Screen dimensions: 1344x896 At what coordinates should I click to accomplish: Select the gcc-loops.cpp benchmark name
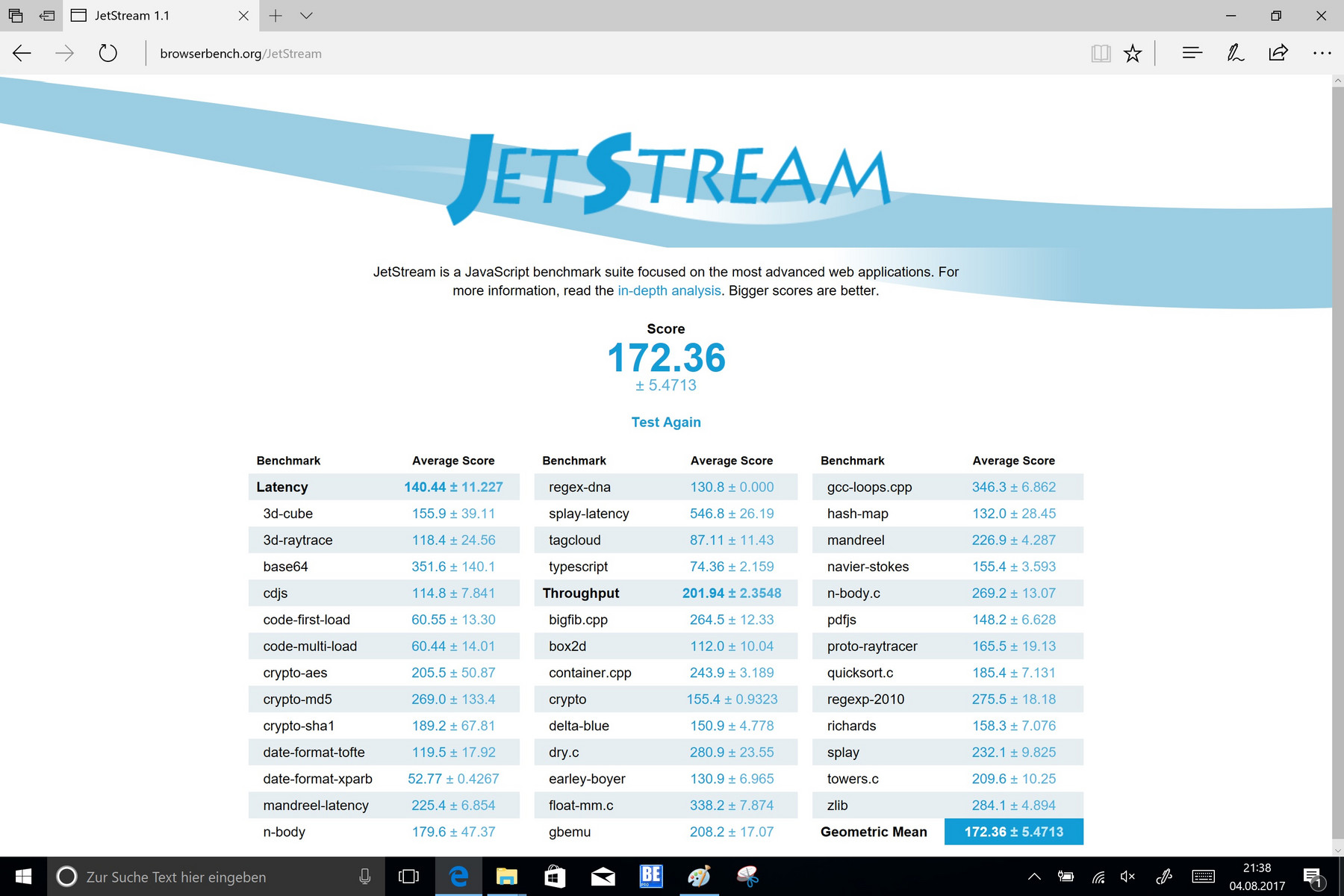[869, 488]
